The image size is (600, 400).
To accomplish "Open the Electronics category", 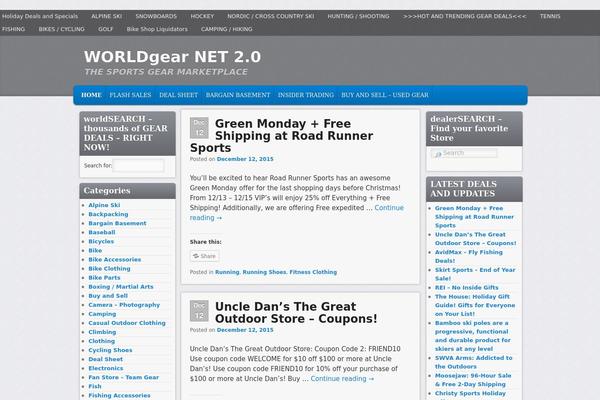I will point(106,368).
